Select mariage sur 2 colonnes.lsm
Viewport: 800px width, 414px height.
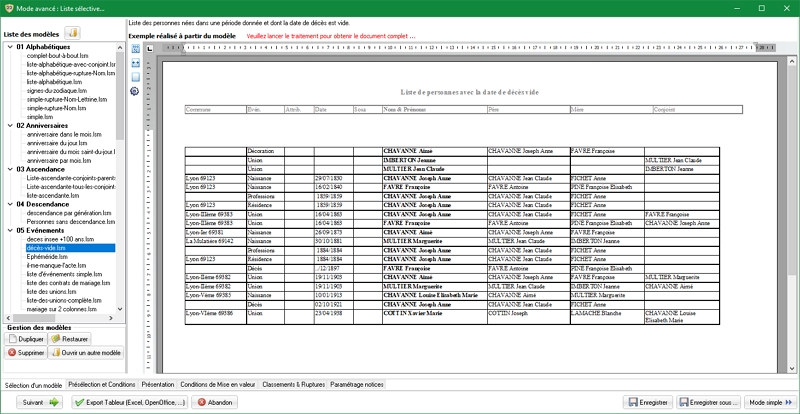(62, 309)
